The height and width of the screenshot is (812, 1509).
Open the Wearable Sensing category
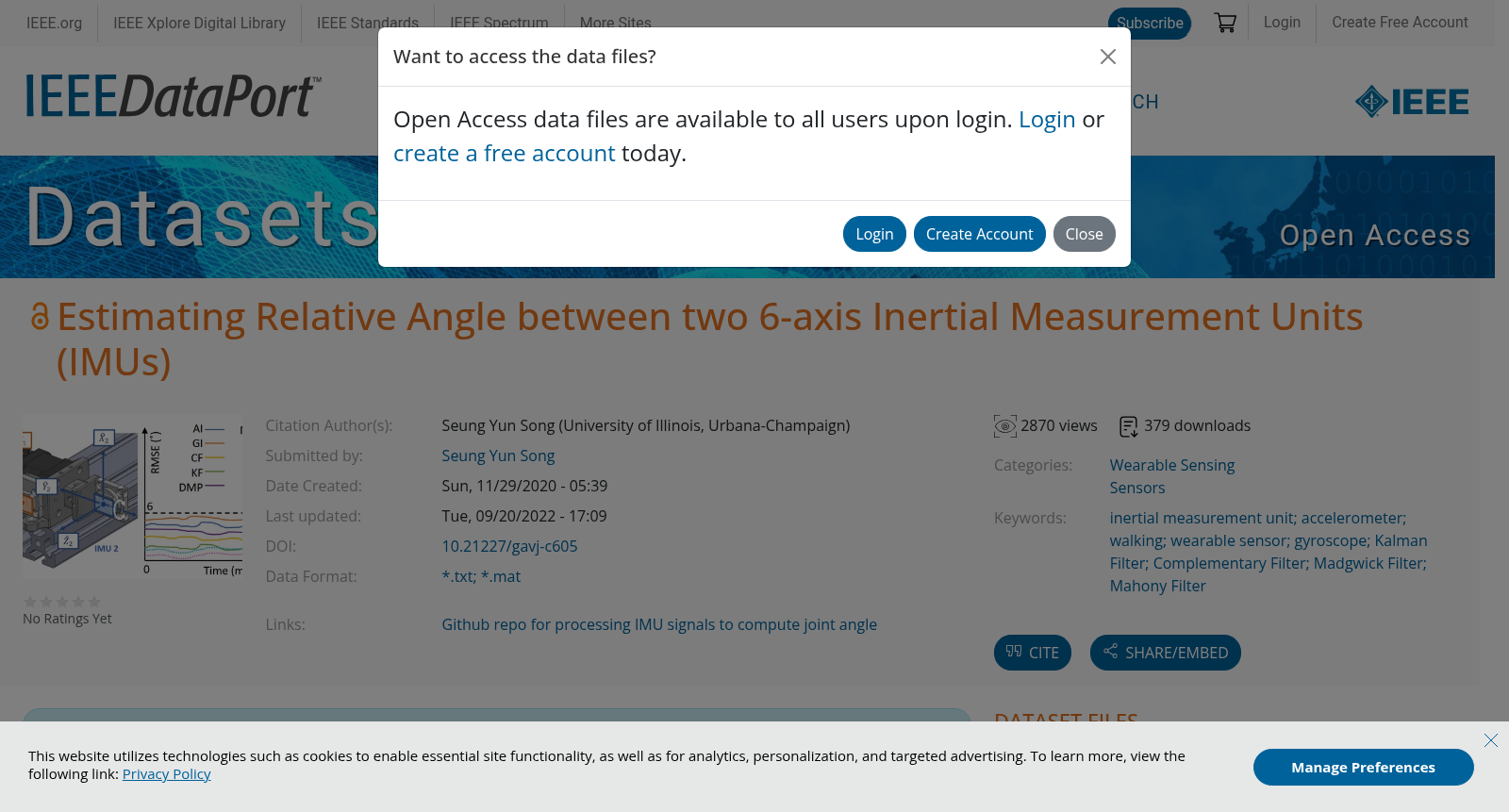click(x=1172, y=465)
